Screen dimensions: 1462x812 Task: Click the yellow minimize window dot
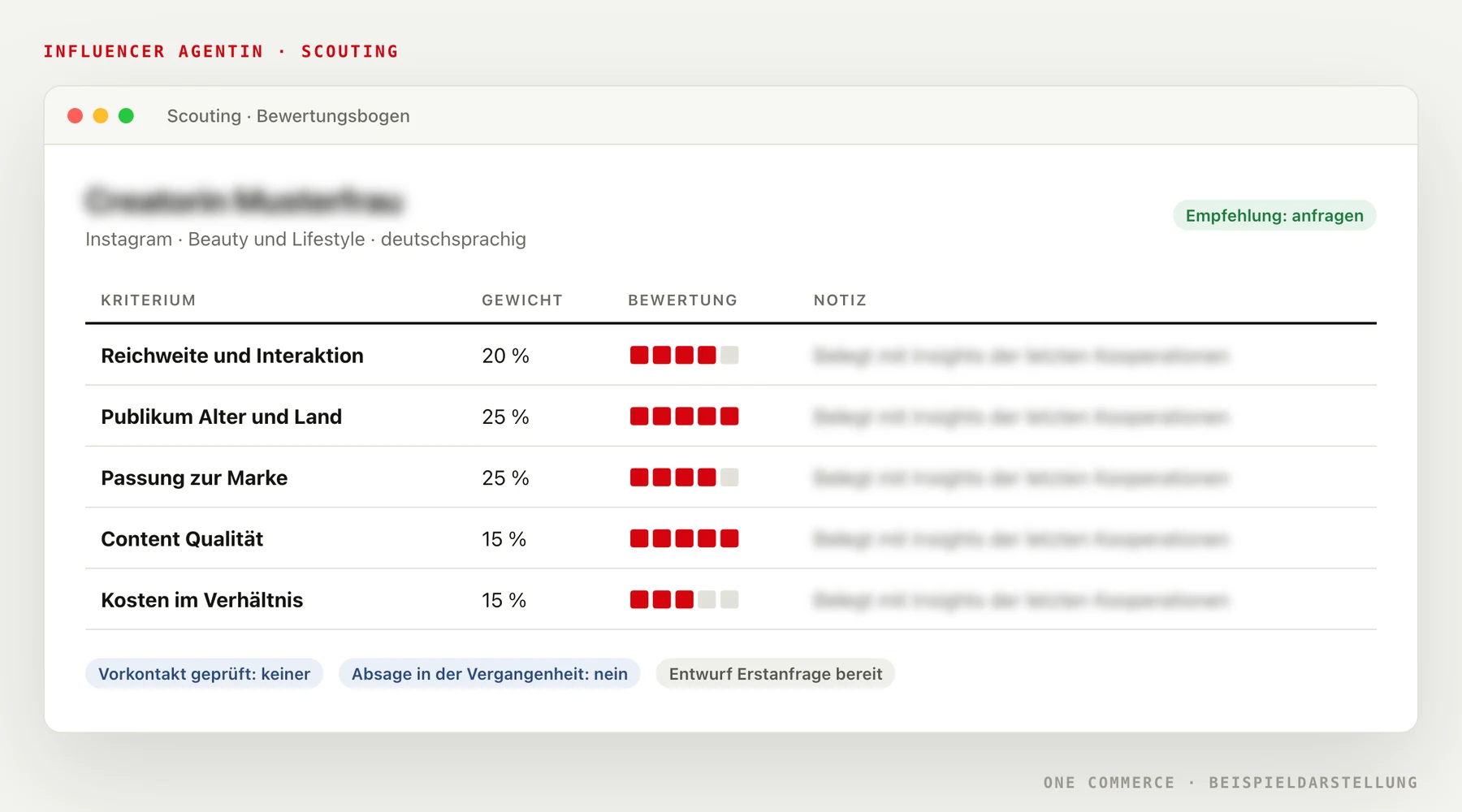tap(101, 116)
